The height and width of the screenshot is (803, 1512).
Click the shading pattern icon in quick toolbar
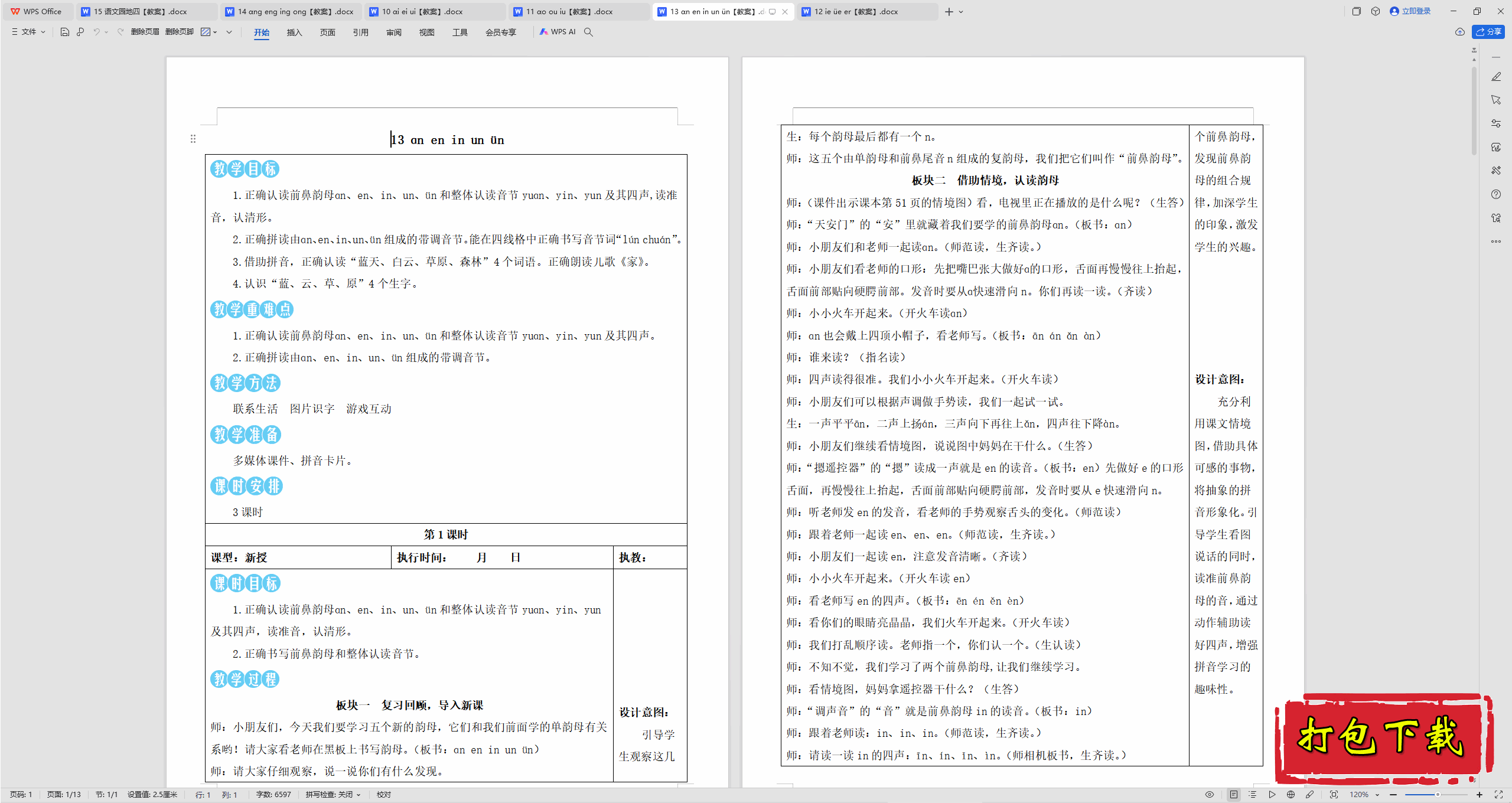pos(206,32)
